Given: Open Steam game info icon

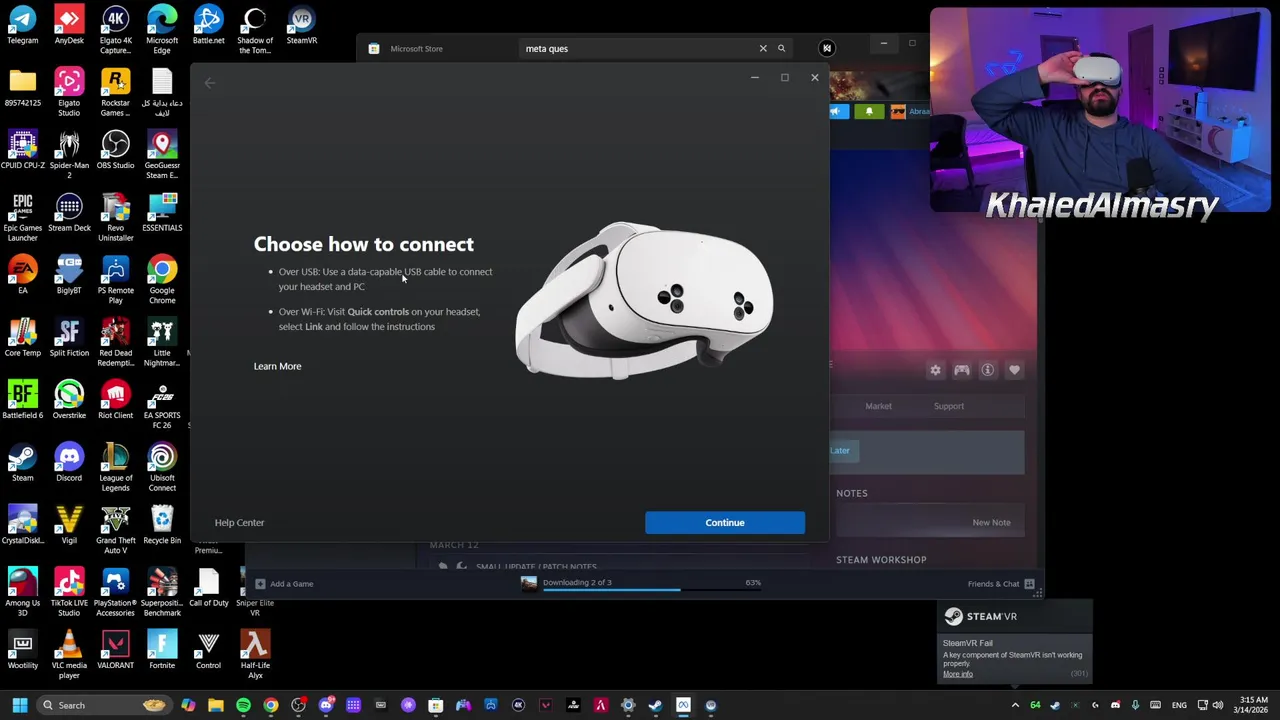Looking at the screenshot, I should pos(987,370).
